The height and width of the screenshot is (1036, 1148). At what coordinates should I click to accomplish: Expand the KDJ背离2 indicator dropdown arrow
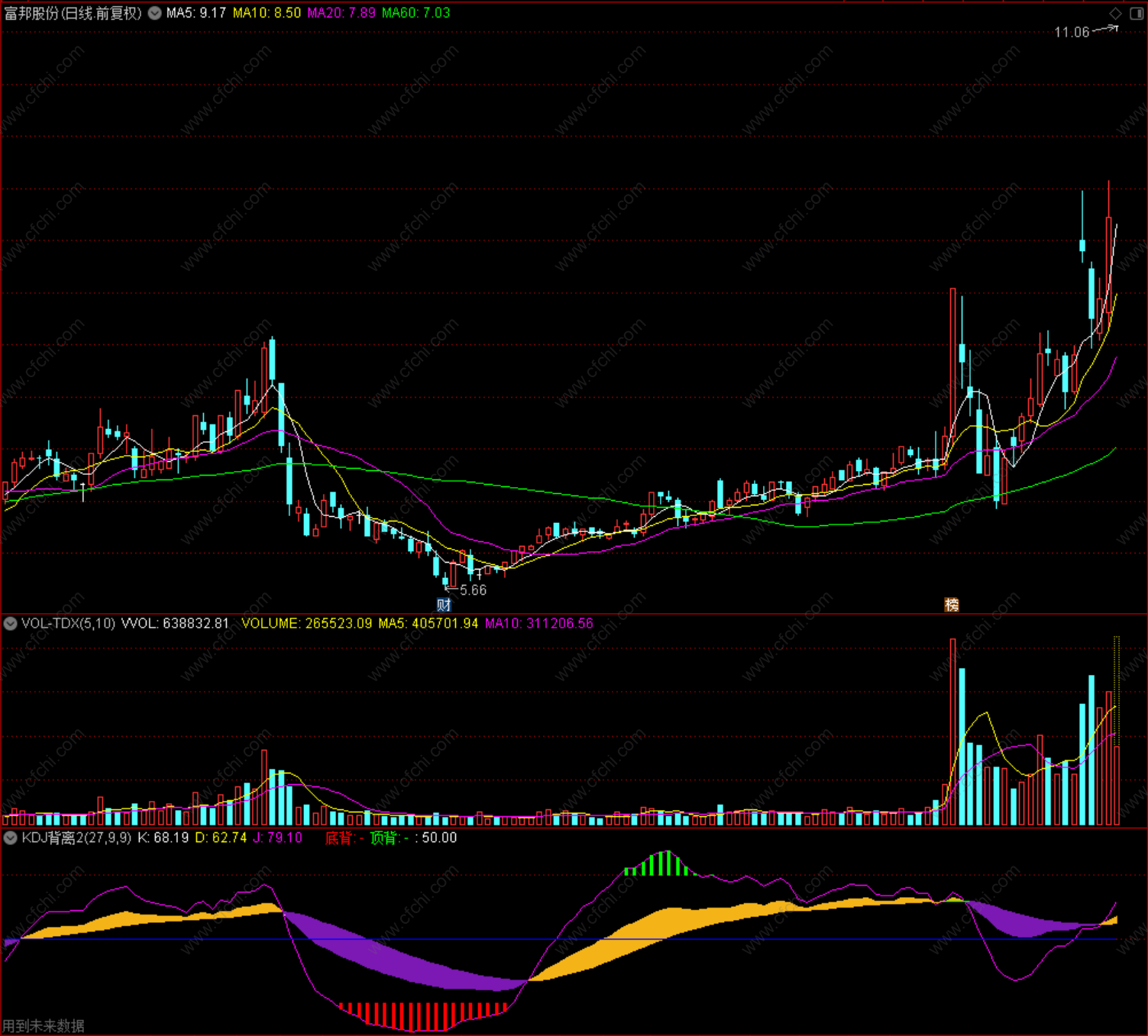point(11,838)
